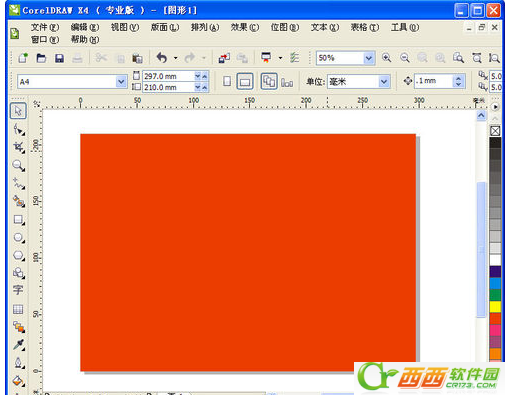The height and width of the screenshot is (395, 505).
Task: Select the Pick tool arrow
Action: (18, 111)
